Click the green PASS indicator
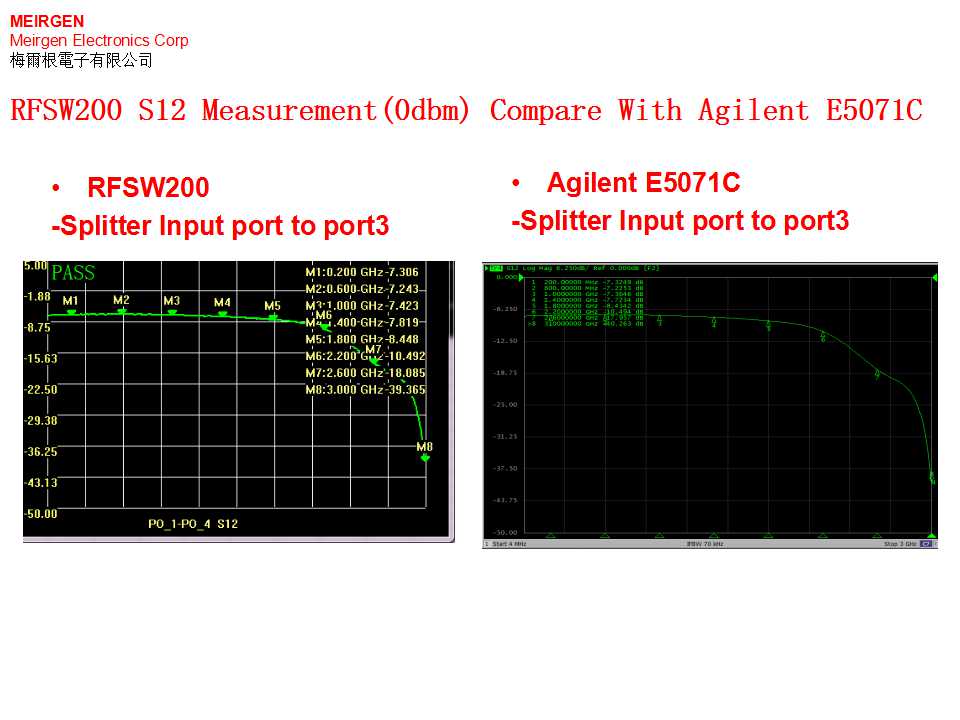 pyautogui.click(x=72, y=273)
